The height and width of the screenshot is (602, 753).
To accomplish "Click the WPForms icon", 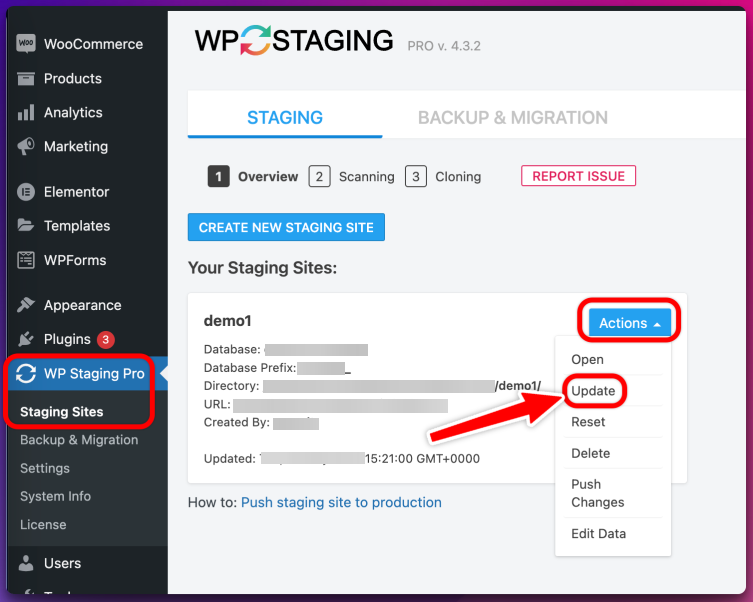I will 26,260.
